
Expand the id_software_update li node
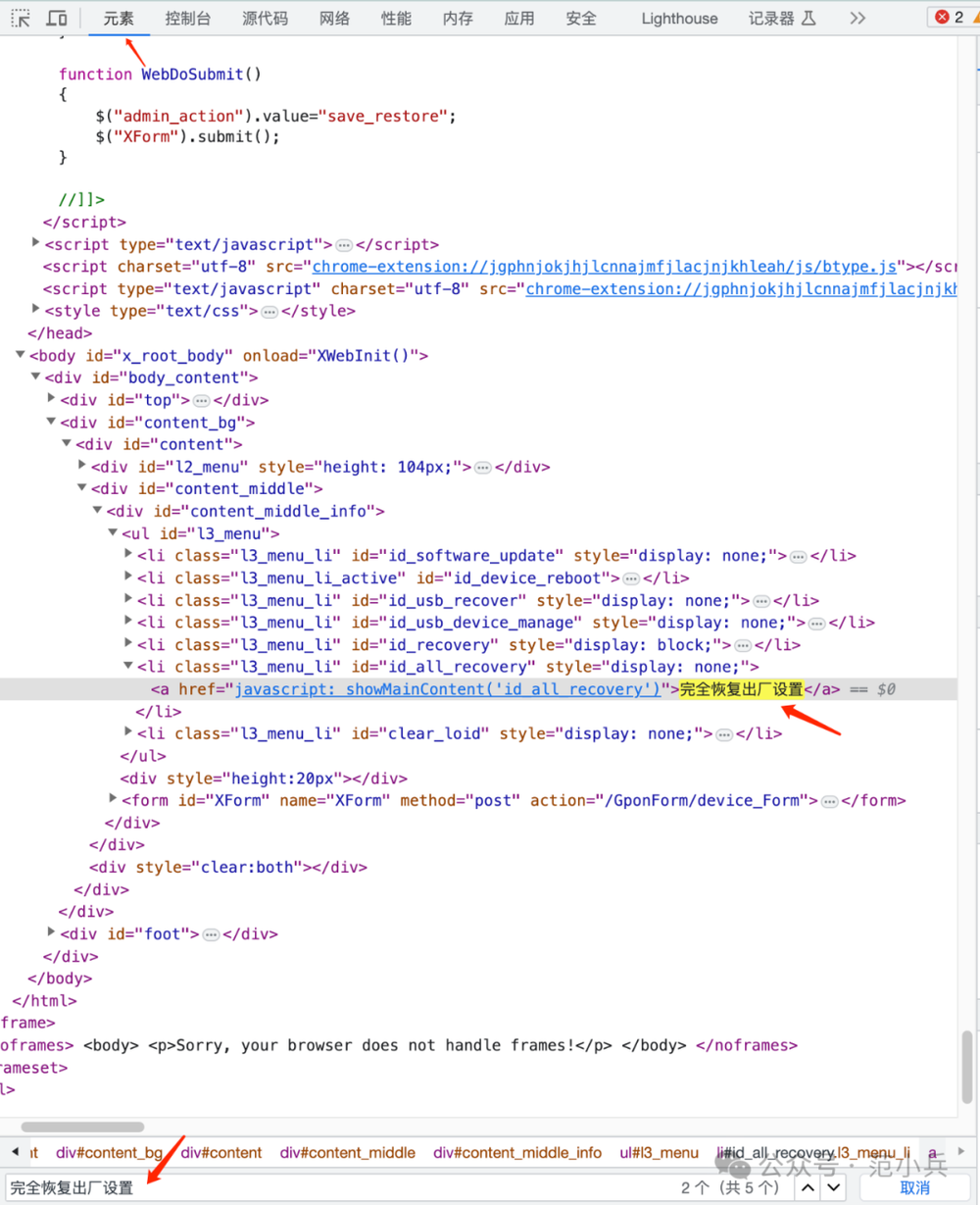click(129, 555)
